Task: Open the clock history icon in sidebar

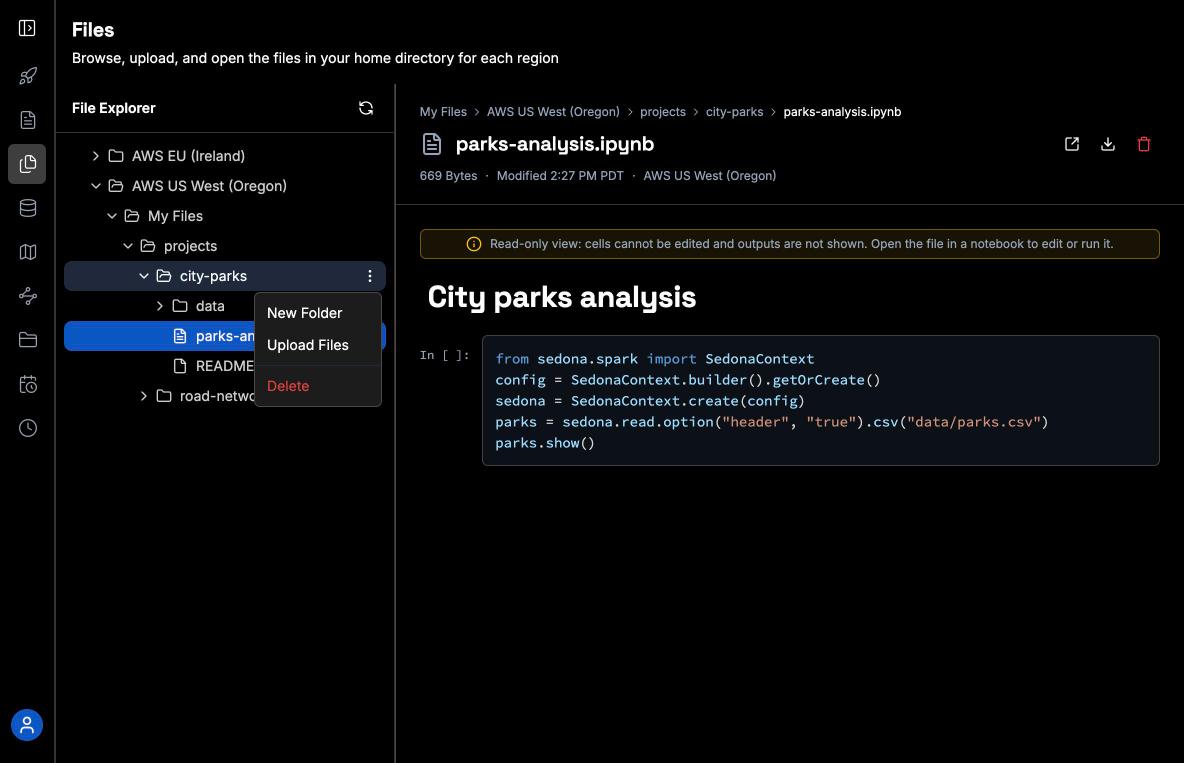Action: (x=27, y=428)
